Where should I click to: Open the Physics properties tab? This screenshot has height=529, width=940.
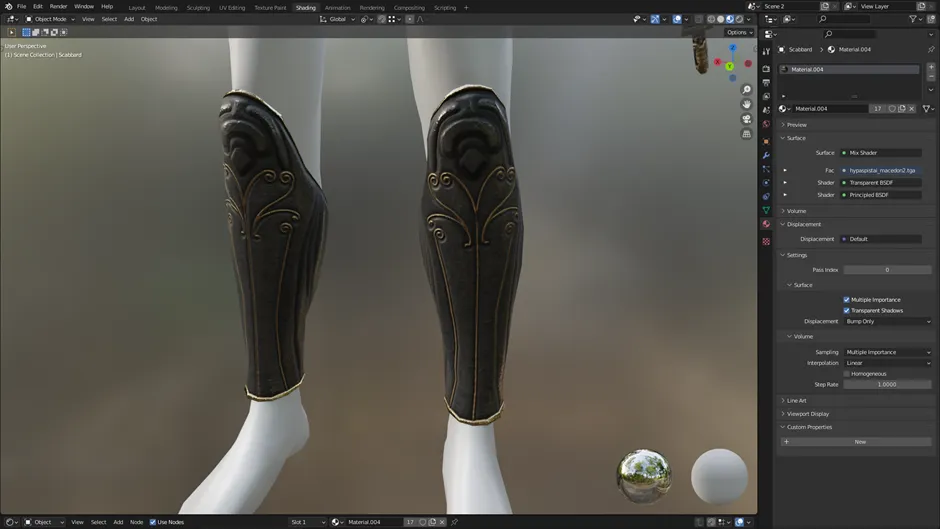tap(766, 183)
